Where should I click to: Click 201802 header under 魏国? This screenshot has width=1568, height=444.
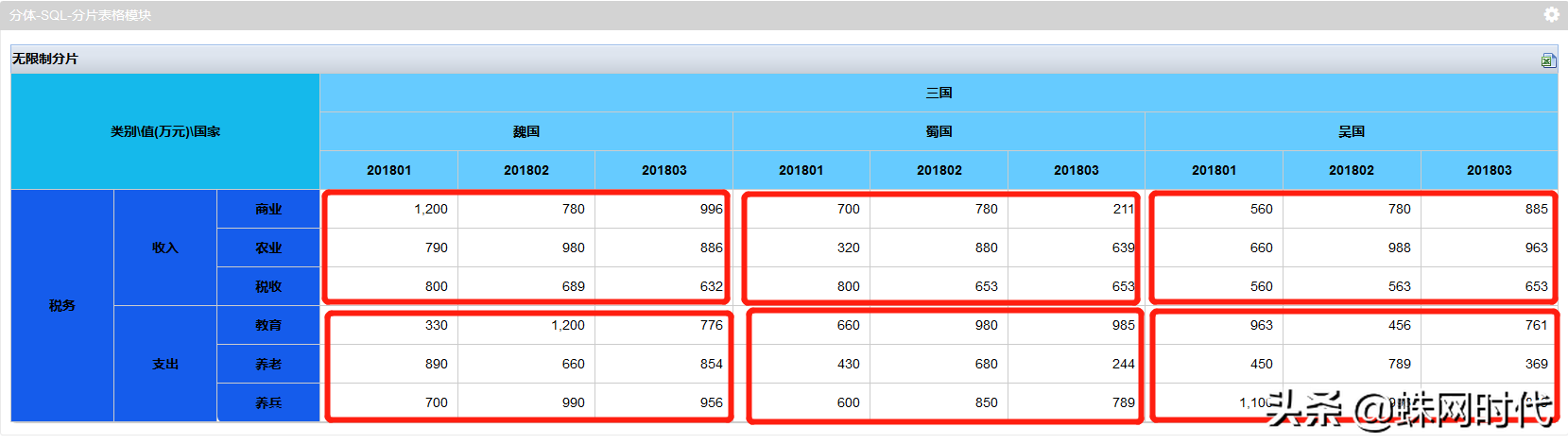(x=526, y=170)
